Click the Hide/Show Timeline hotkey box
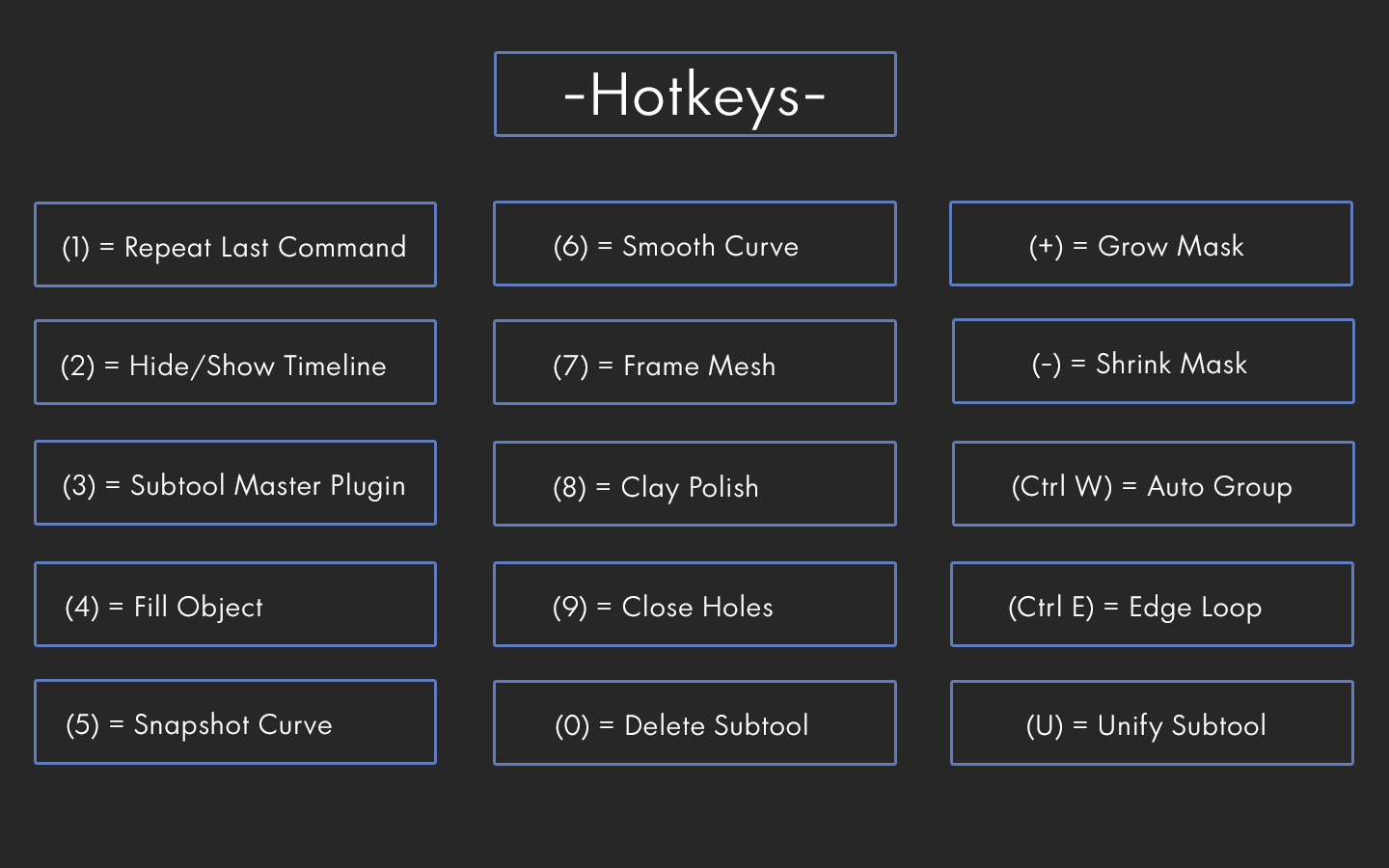The image size is (1389, 868). pos(235,362)
